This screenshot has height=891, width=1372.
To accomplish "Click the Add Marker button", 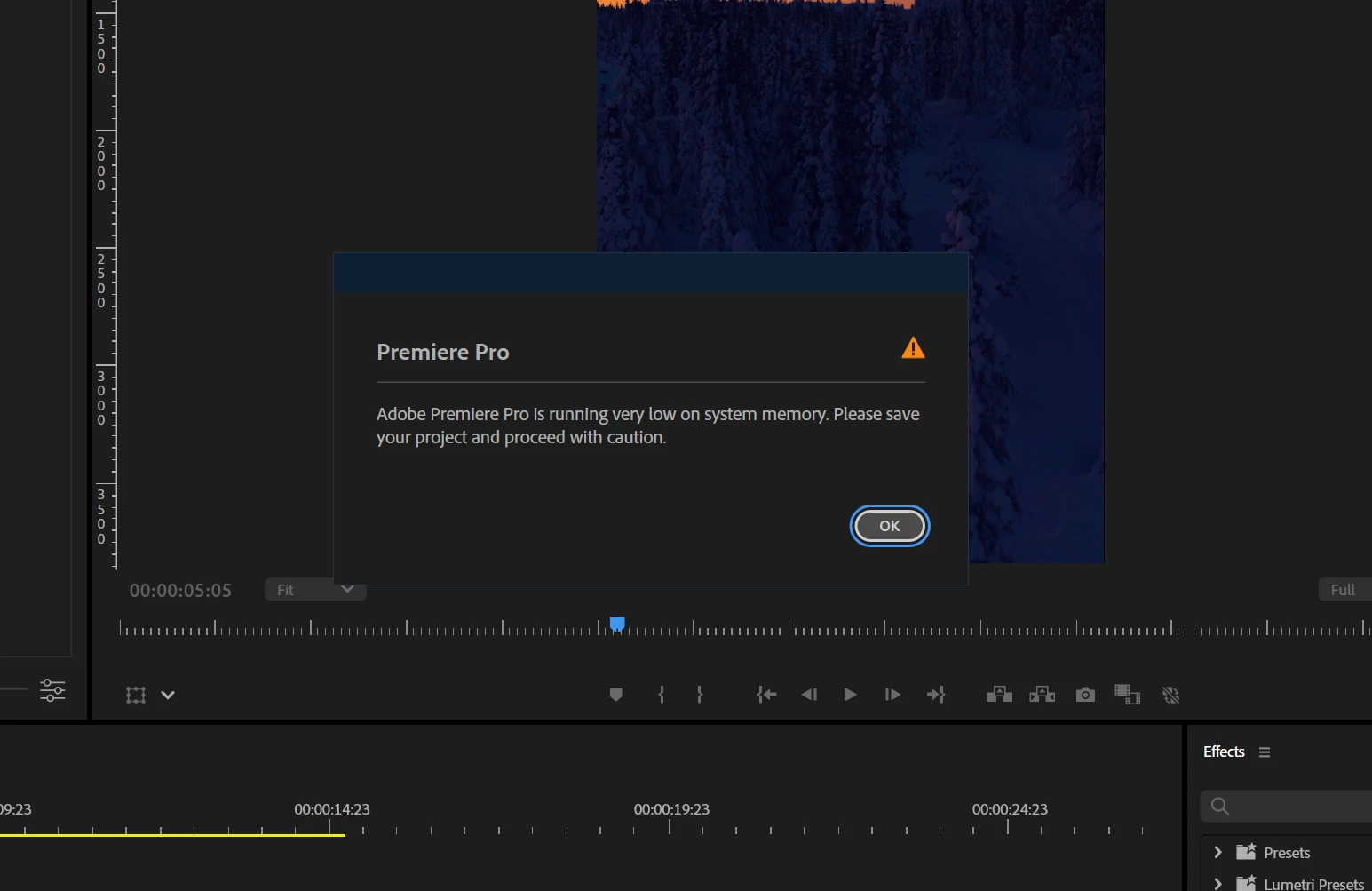I will point(616,695).
